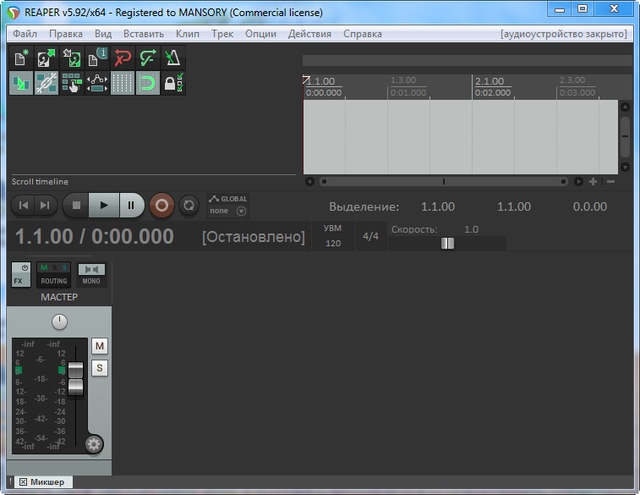Click the red Undo arrow icon
Viewport: 640px width, 495px height.
(x=122, y=59)
